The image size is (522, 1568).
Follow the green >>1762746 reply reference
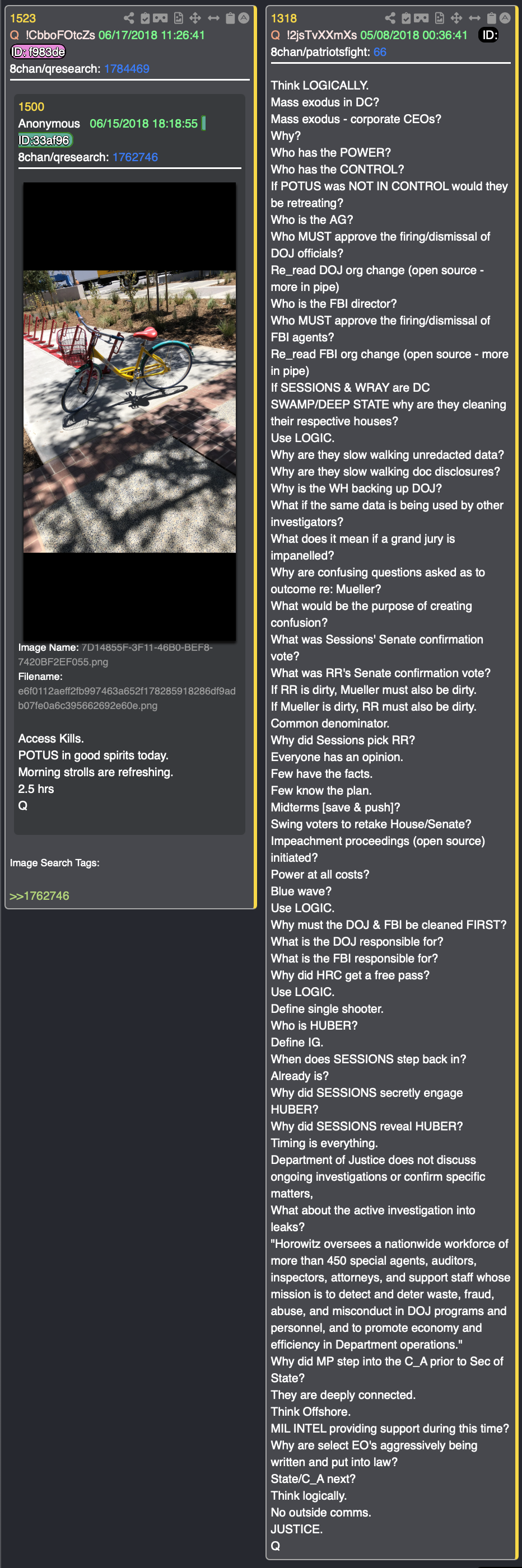[x=40, y=896]
